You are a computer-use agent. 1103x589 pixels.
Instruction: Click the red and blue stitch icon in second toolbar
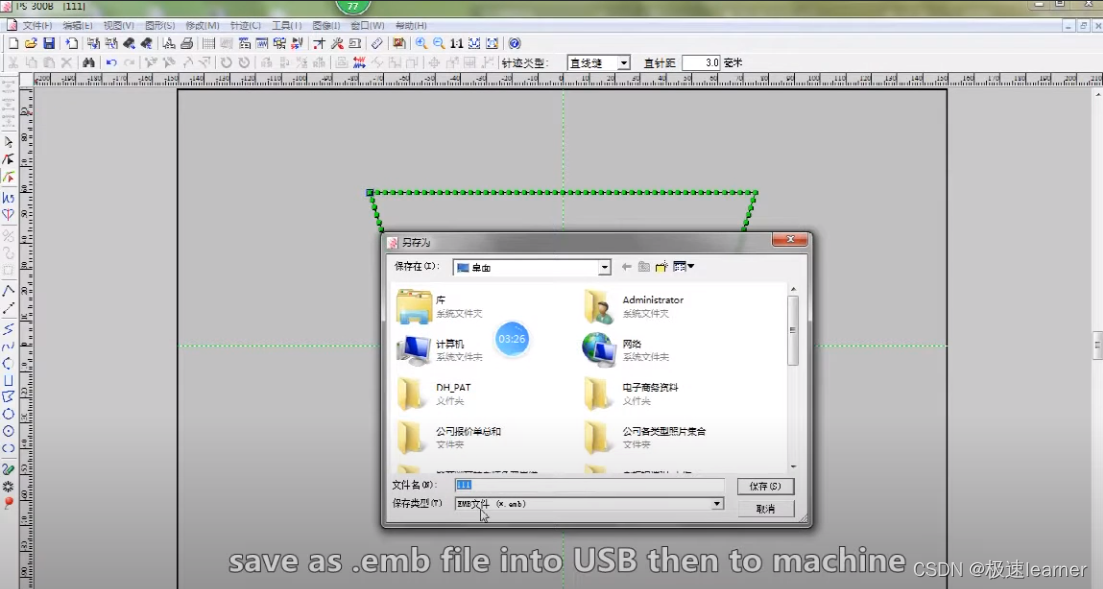[359, 63]
